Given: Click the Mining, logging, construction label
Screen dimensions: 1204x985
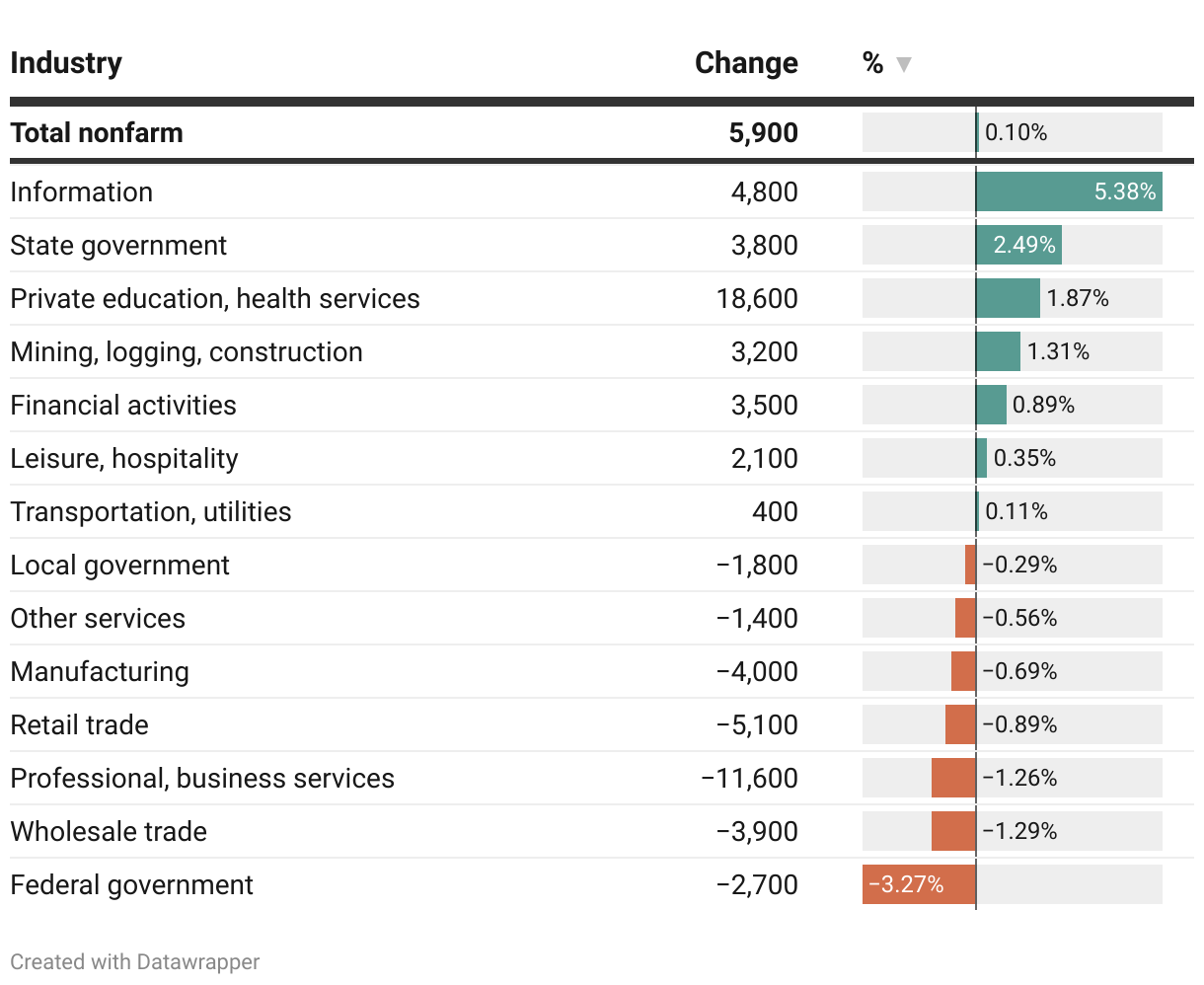Looking at the screenshot, I should tap(187, 351).
